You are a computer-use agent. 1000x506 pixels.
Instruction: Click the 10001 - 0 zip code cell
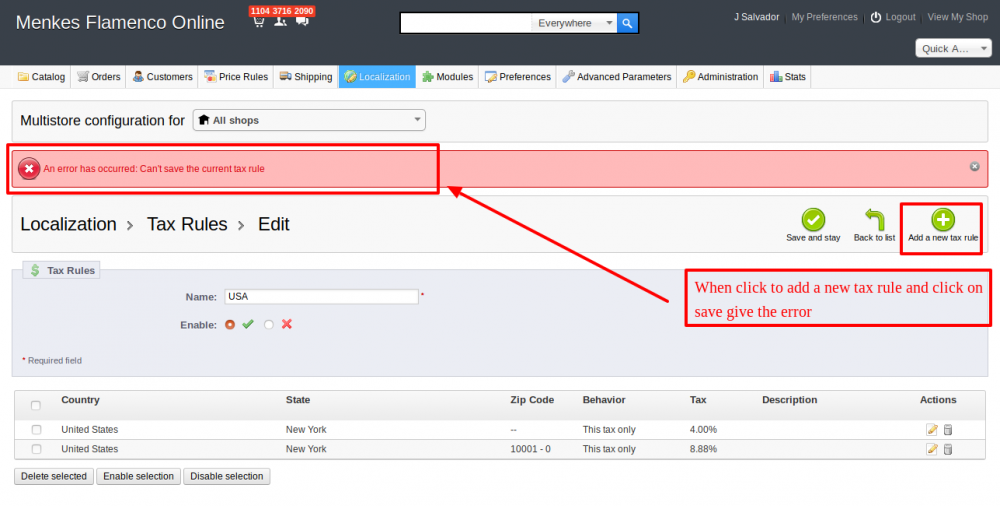(531, 449)
